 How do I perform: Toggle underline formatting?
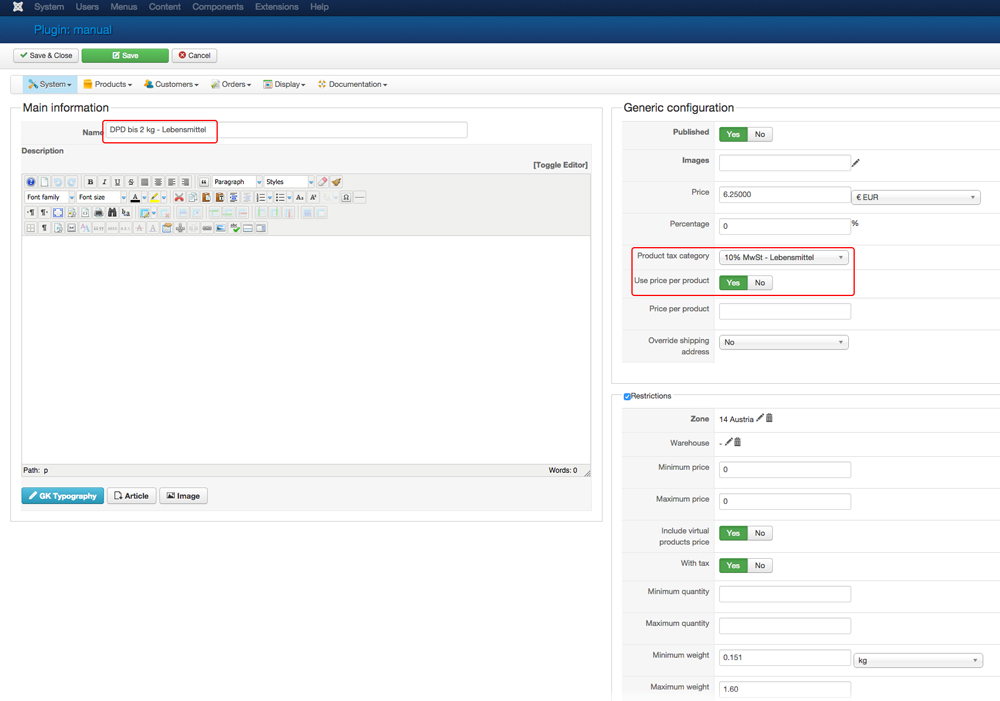click(x=117, y=182)
